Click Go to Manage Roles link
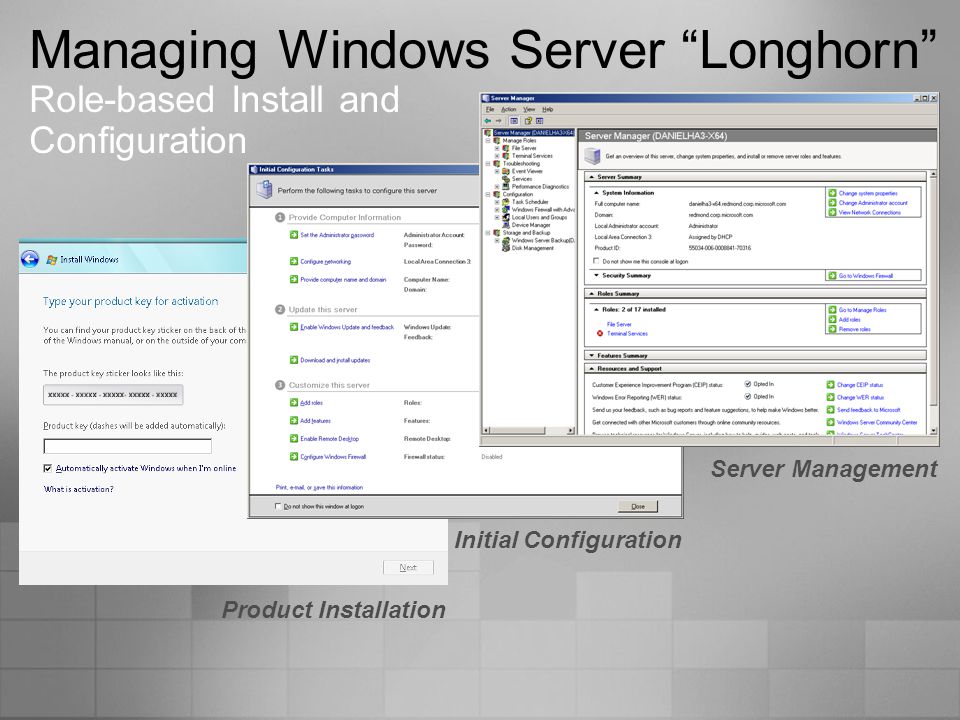Viewport: 960px width, 720px height. (x=862, y=310)
